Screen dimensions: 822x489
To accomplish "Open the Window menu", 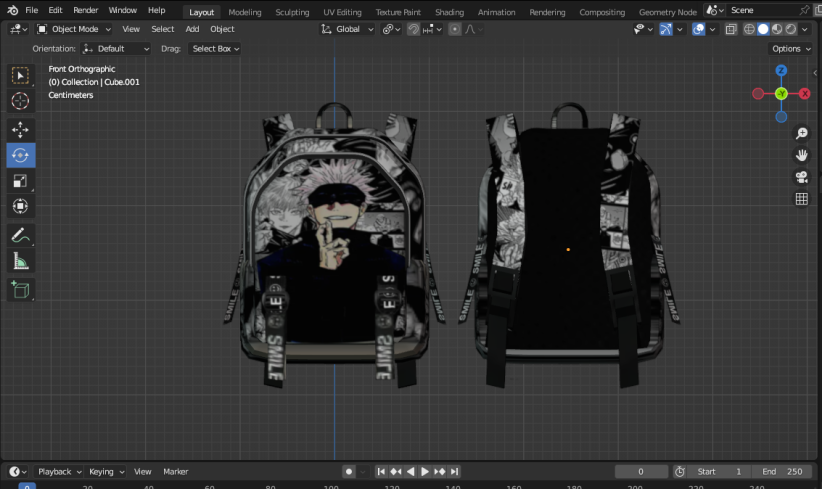I will 123,10.
